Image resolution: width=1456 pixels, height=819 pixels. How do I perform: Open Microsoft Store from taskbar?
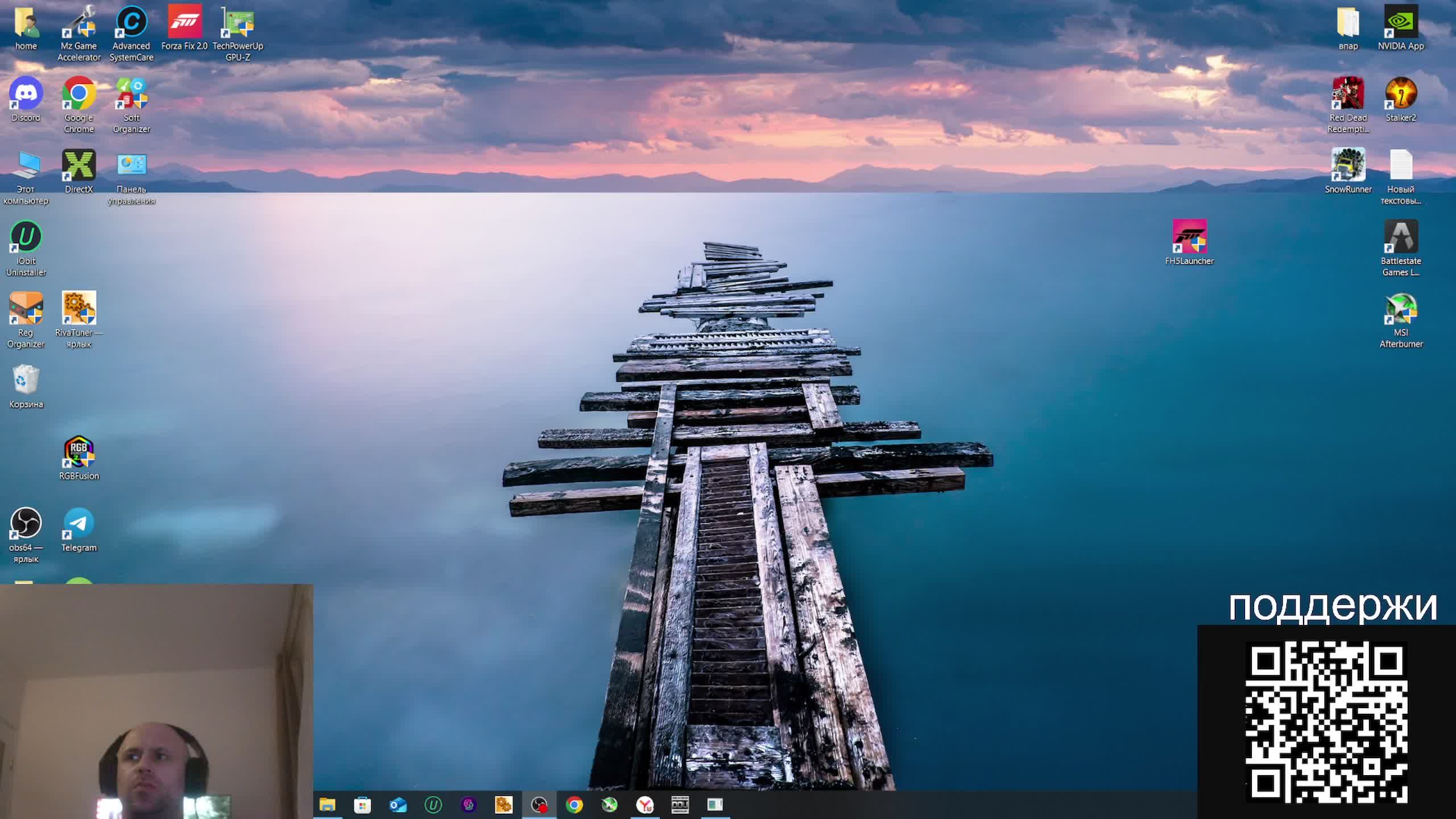pos(362,804)
